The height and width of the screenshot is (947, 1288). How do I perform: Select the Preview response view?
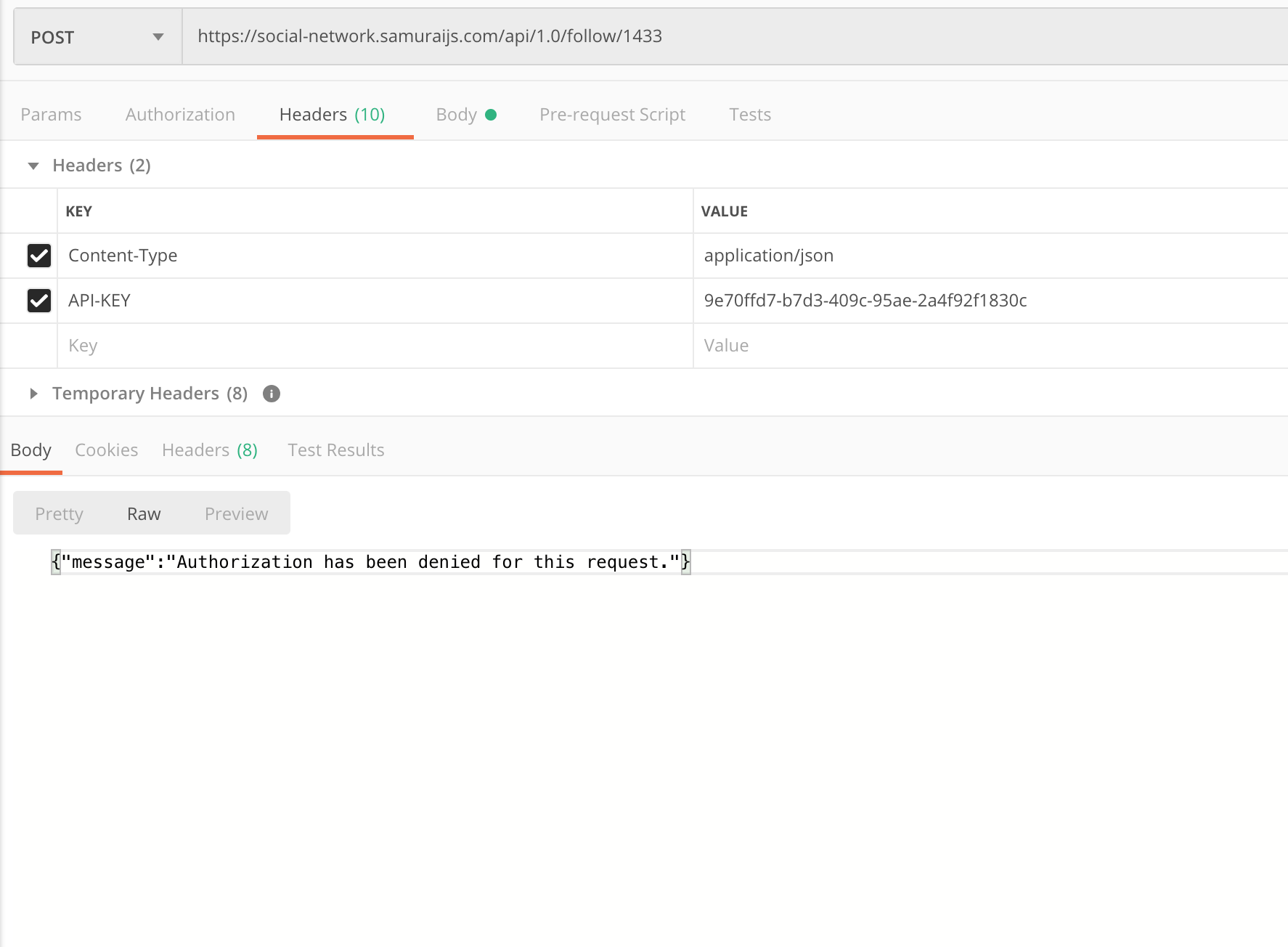(237, 514)
